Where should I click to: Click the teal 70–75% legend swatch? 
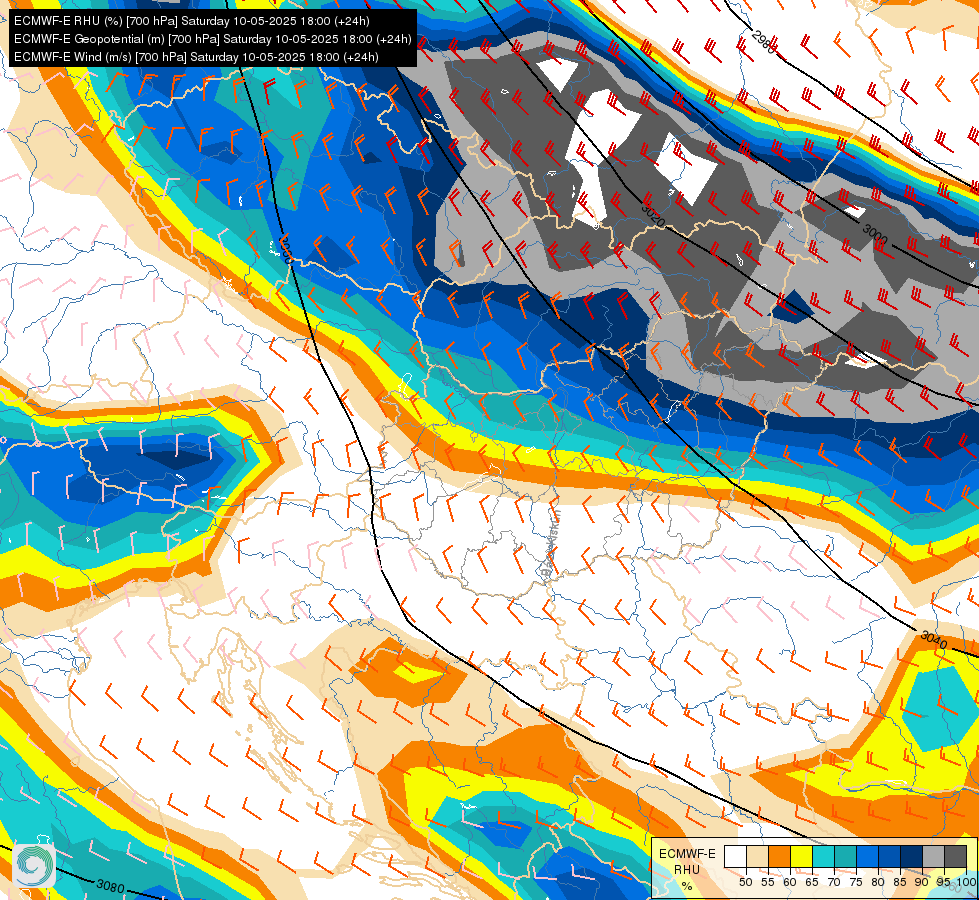(845, 856)
